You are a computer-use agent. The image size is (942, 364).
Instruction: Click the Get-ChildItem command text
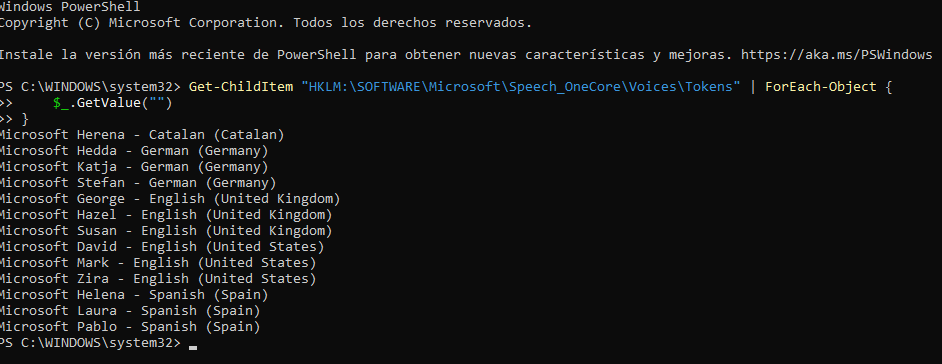241,86
